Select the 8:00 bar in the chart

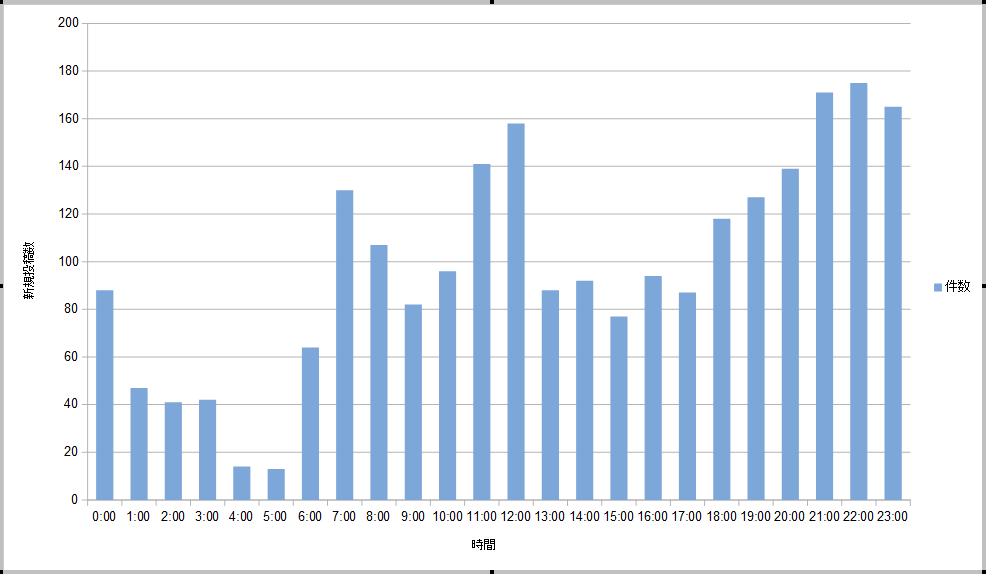click(379, 372)
